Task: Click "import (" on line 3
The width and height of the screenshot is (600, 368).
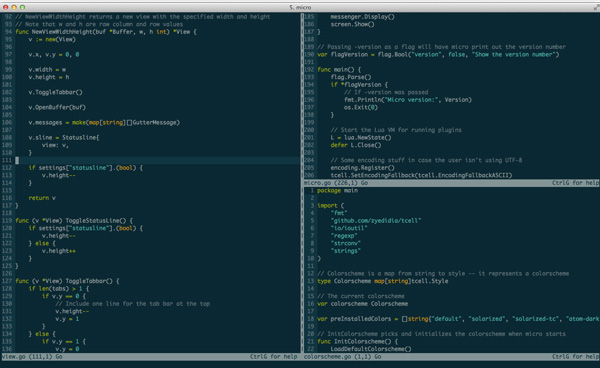Action: [x=331, y=205]
